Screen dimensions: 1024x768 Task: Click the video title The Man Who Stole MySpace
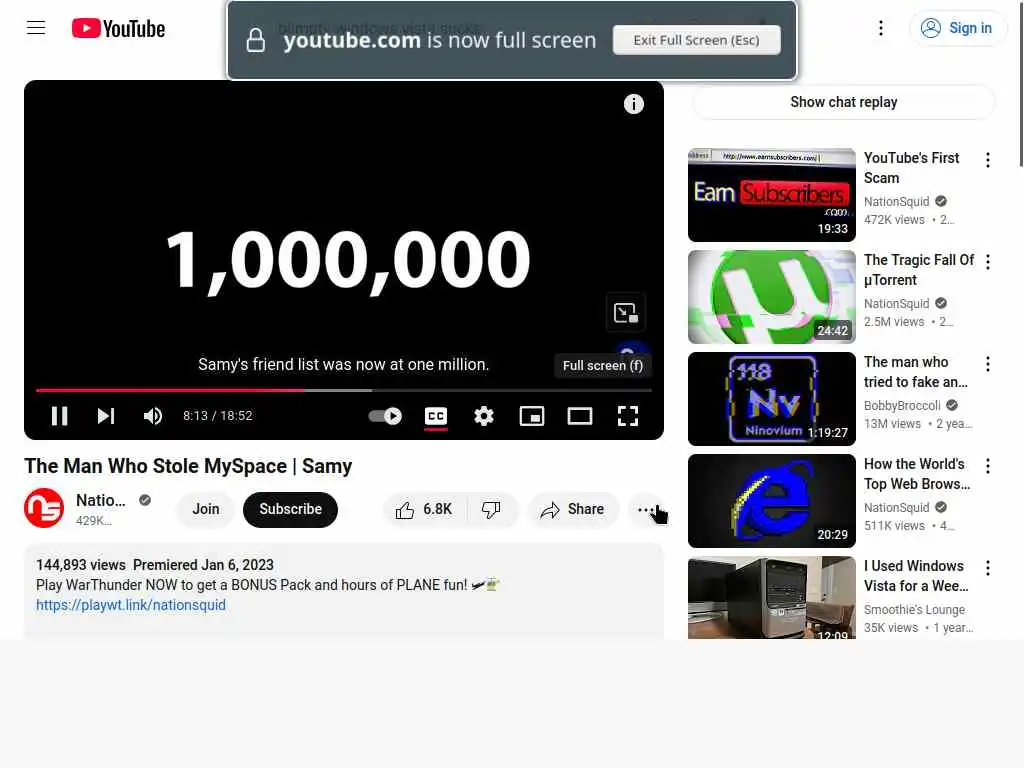point(188,466)
